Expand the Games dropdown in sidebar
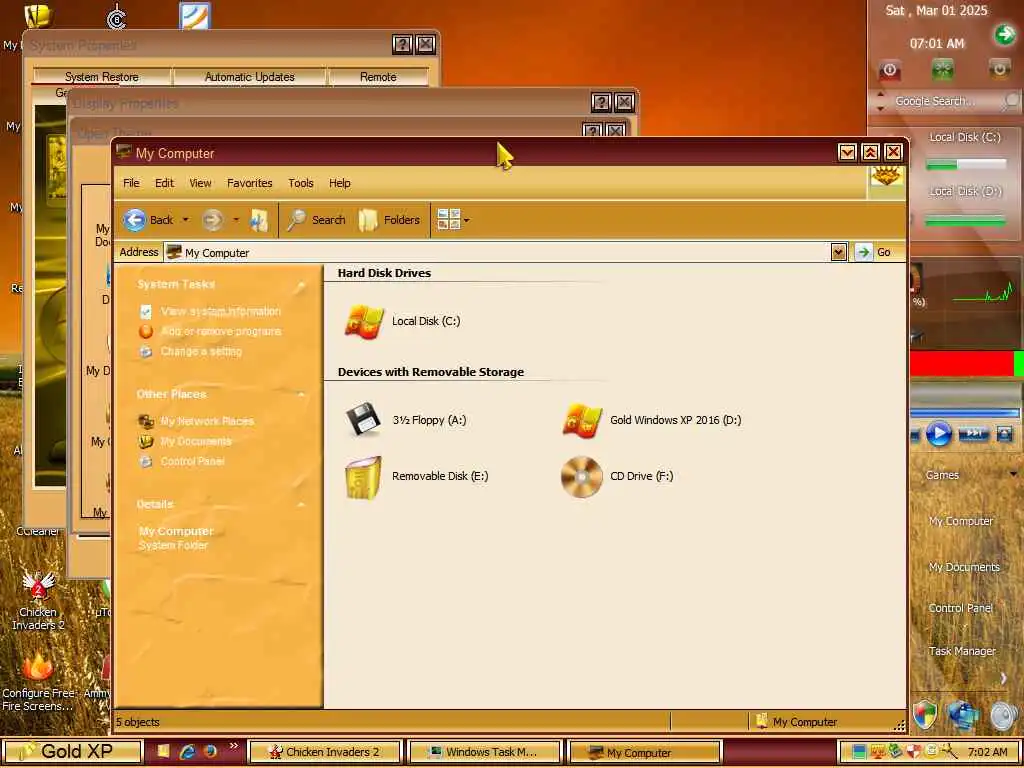 point(1013,474)
